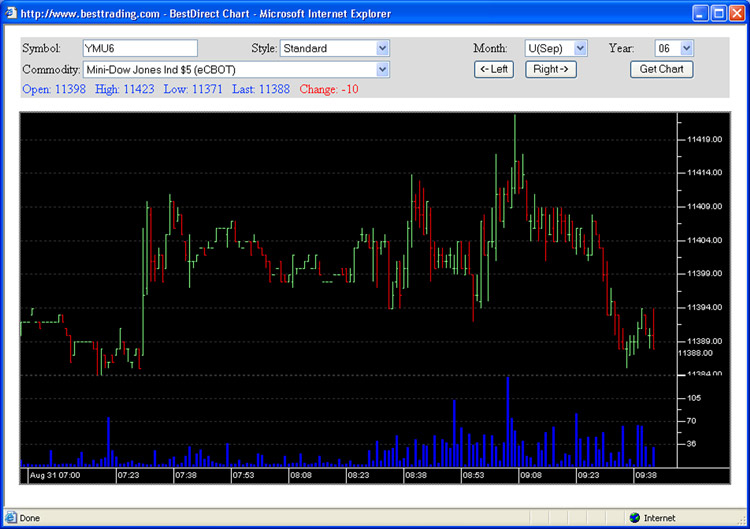Click the page icon beside Done in status bar

pyautogui.click(x=10, y=518)
